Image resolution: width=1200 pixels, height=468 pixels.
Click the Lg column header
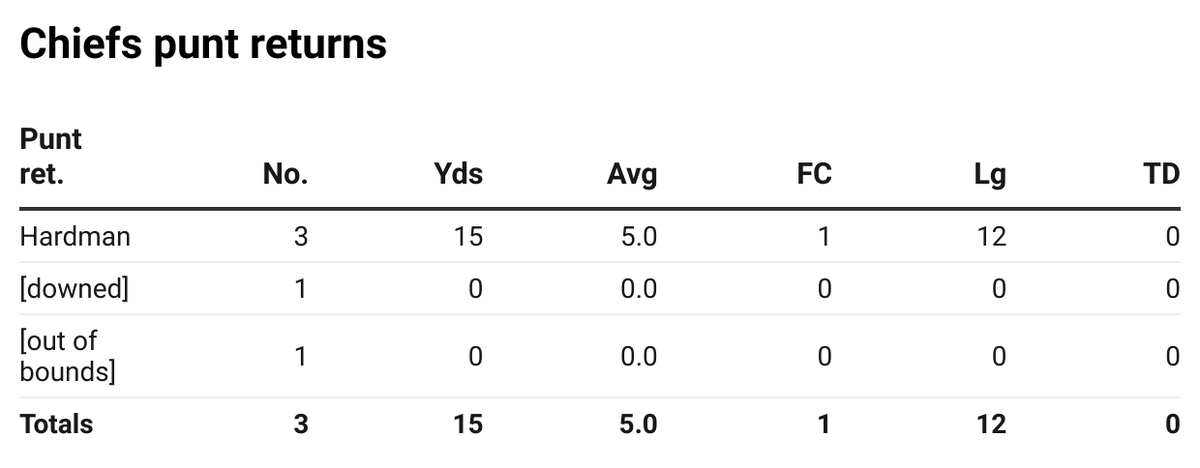coord(992,175)
